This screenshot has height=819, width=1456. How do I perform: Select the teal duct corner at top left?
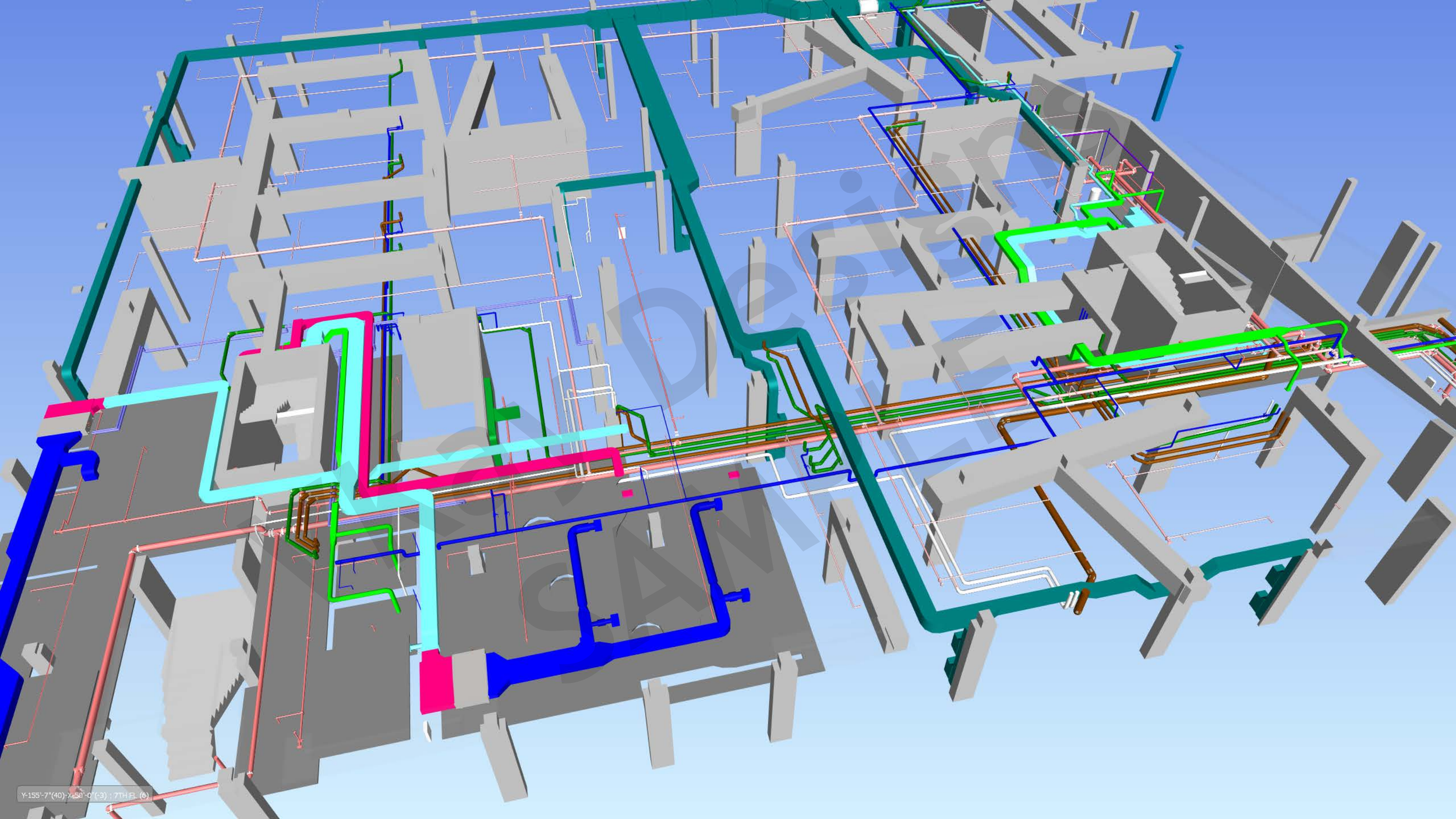(x=182, y=58)
